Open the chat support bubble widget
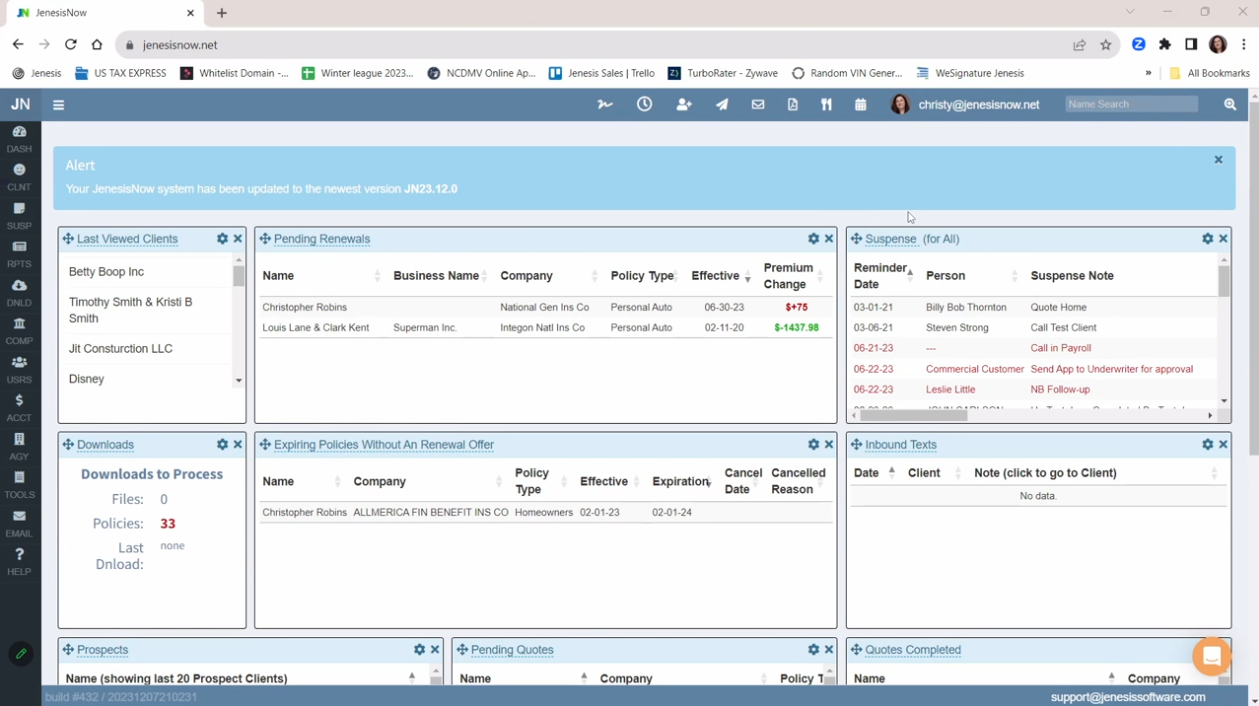 coord(1211,656)
